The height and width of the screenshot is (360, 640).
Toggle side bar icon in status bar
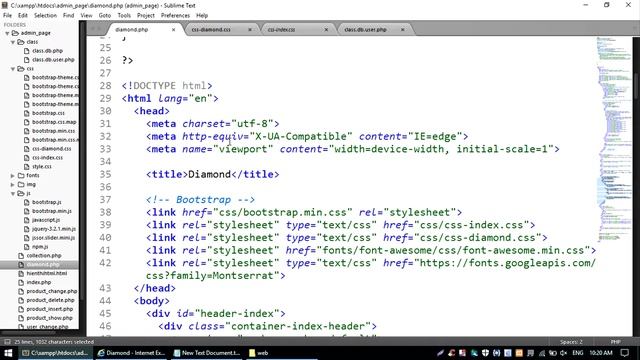[7, 342]
